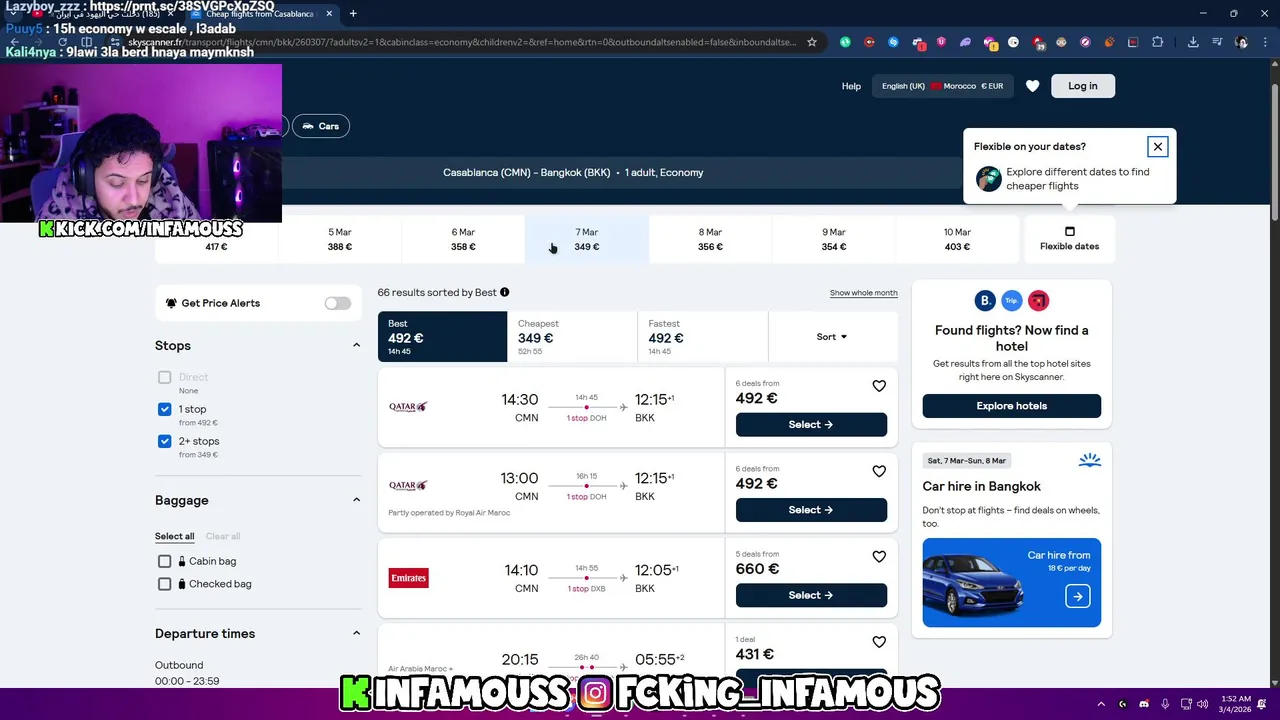Select the Best sort tab
This screenshot has height=720, width=1280.
(x=442, y=337)
